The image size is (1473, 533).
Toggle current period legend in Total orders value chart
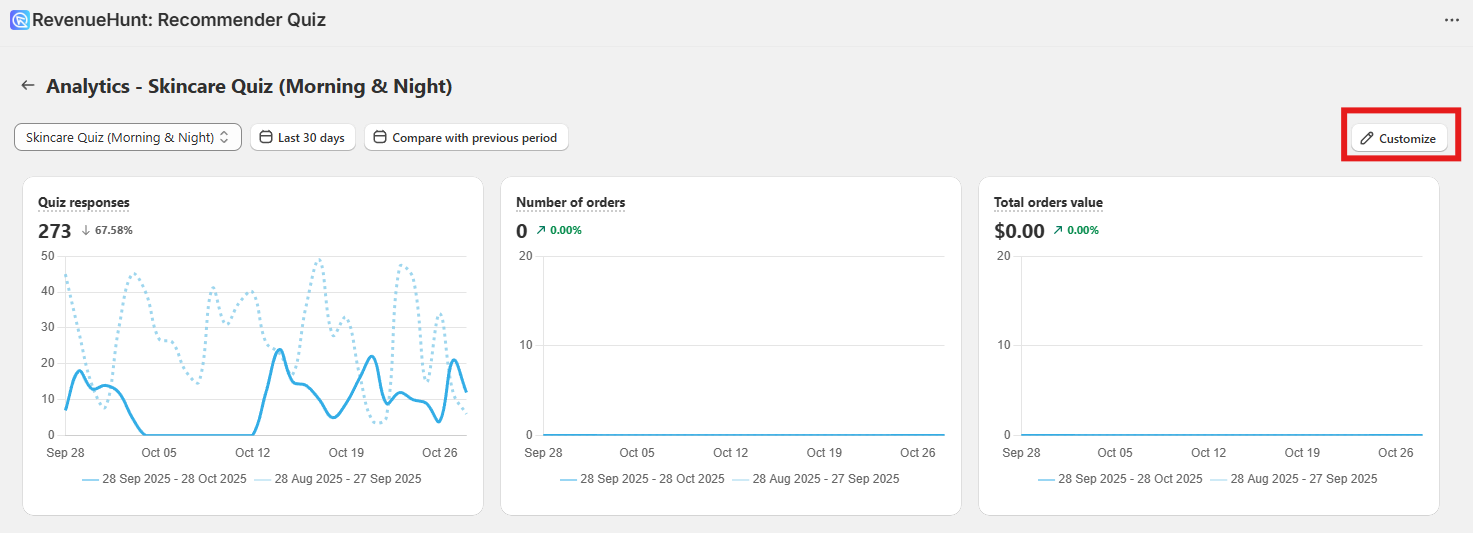tap(1121, 479)
